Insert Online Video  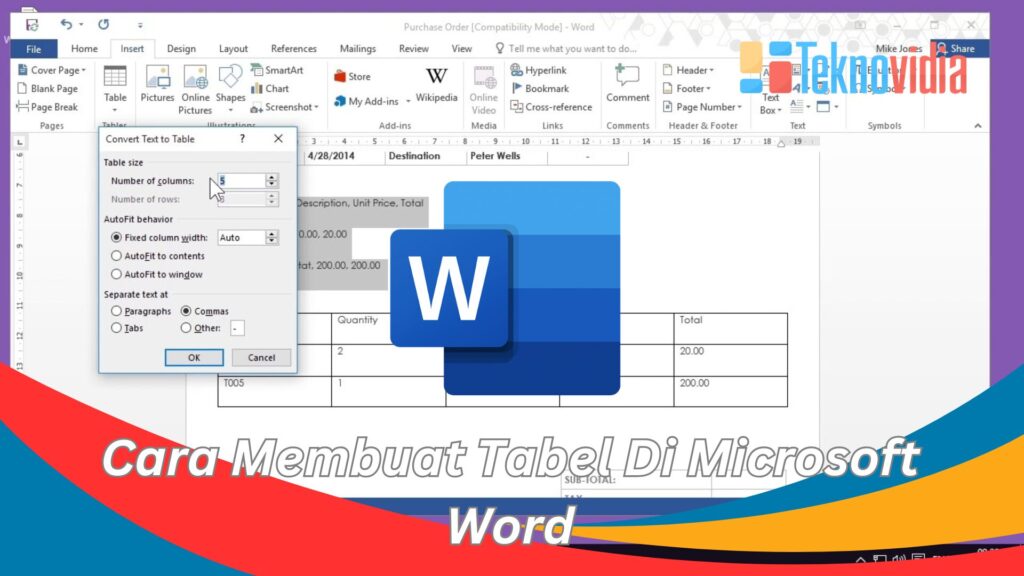(x=483, y=90)
